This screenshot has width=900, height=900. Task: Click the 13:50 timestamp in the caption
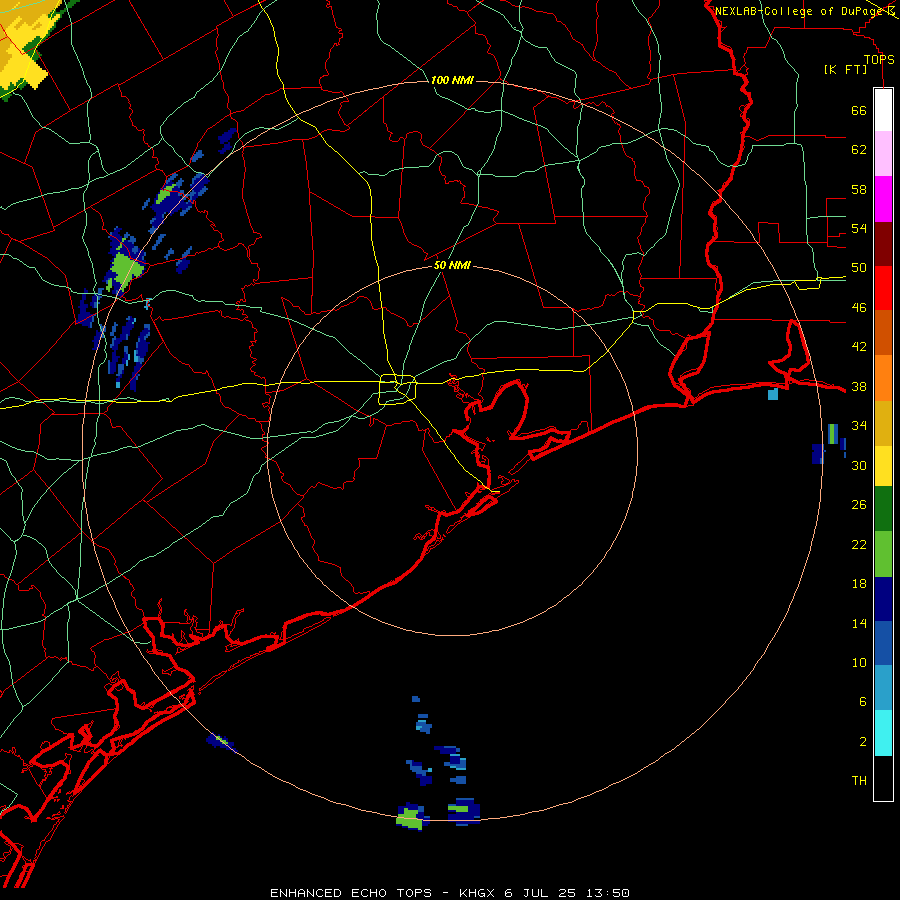(608, 893)
